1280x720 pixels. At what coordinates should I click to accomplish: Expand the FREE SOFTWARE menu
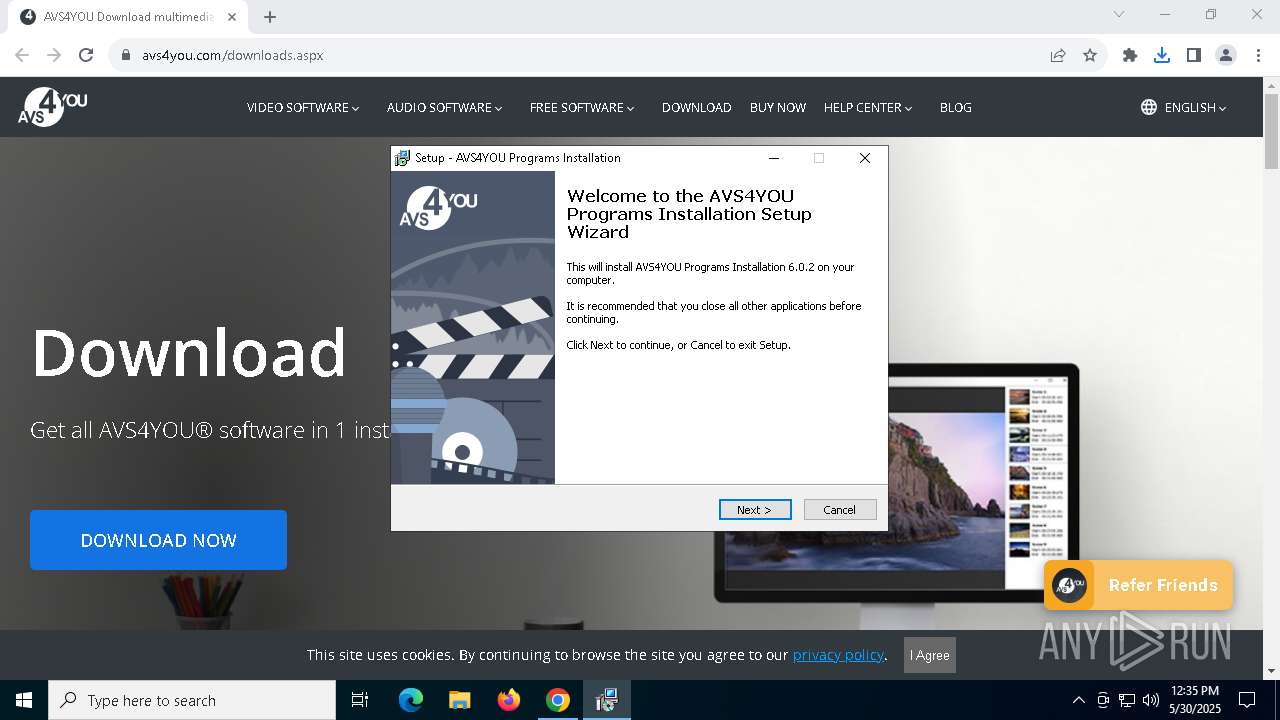click(x=582, y=107)
